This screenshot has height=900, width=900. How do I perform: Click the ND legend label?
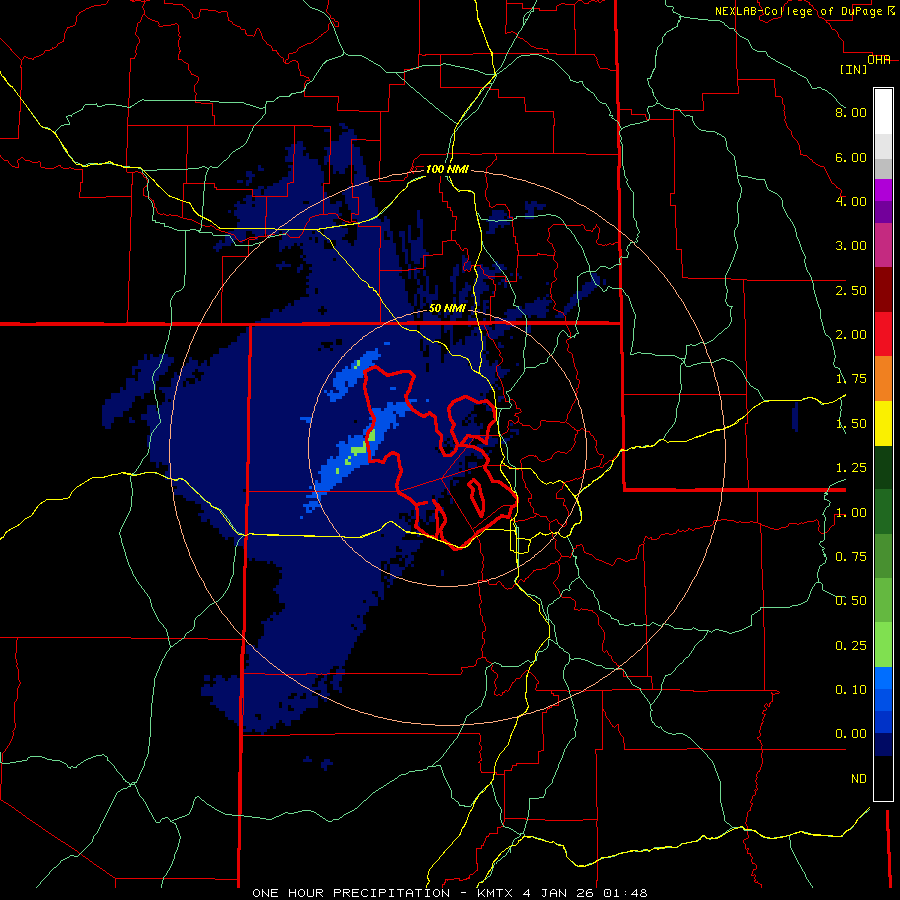(x=859, y=779)
